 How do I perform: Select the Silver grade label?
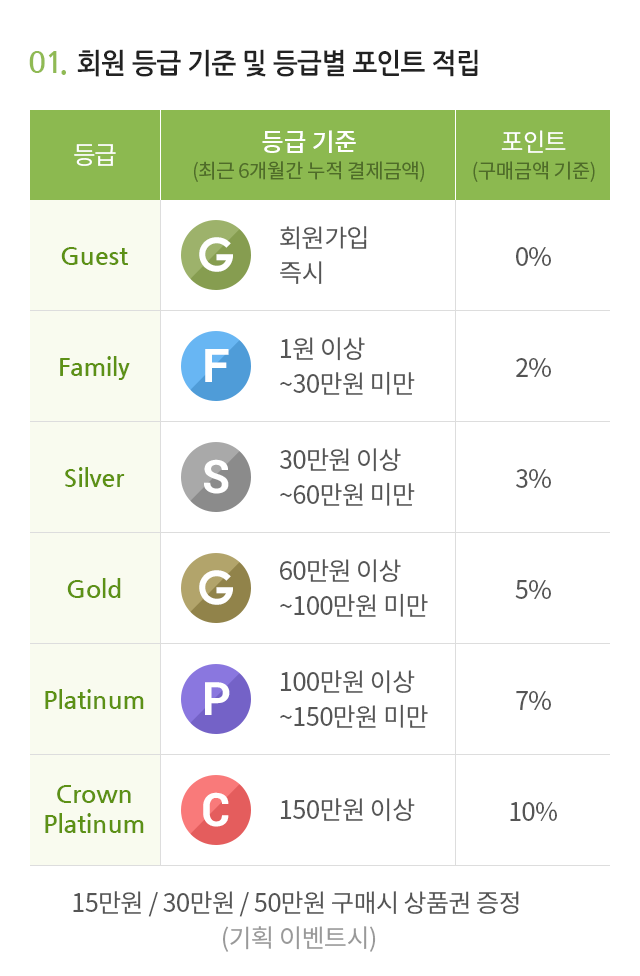click(x=94, y=478)
